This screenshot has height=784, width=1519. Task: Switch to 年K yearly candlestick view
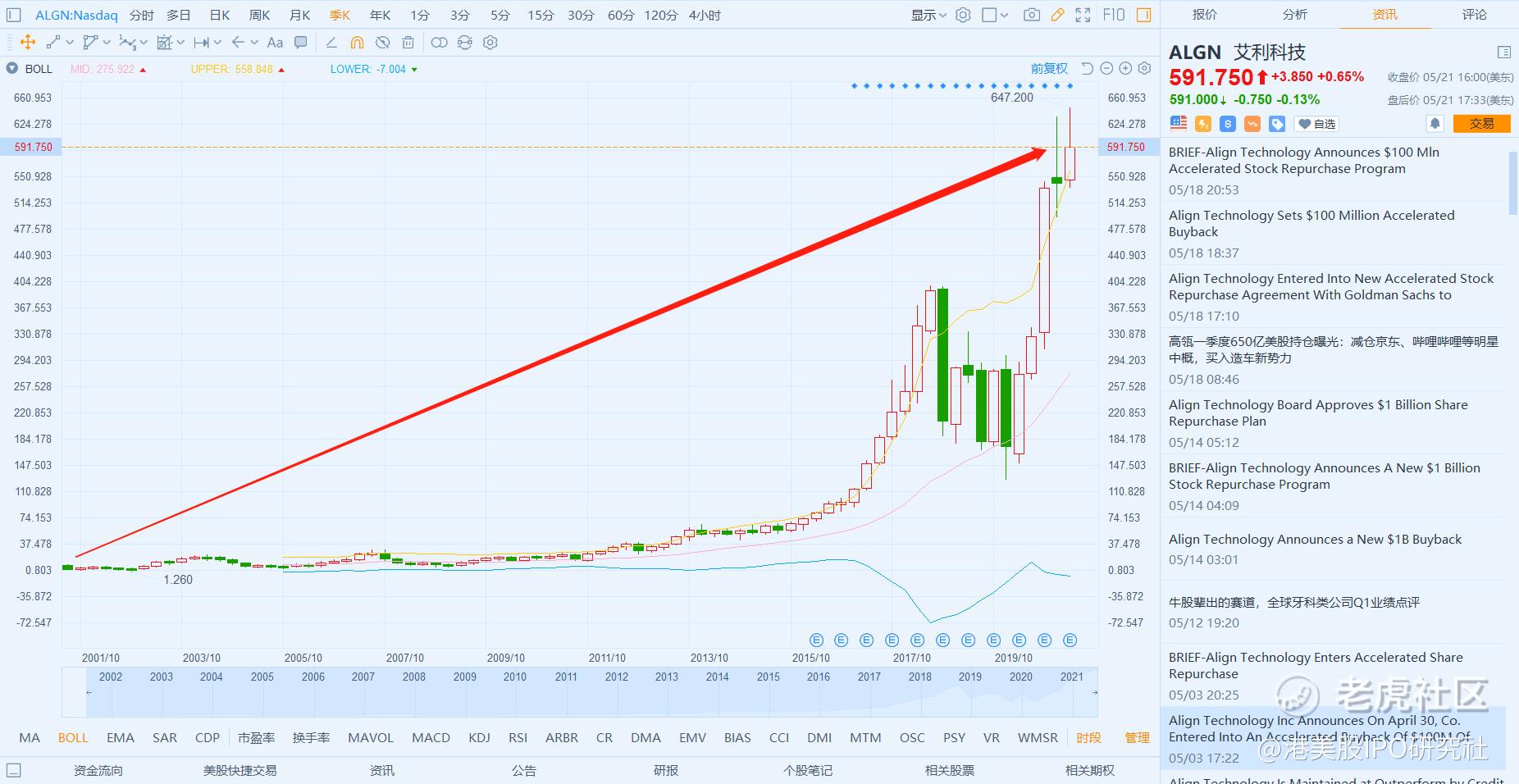pos(380,15)
